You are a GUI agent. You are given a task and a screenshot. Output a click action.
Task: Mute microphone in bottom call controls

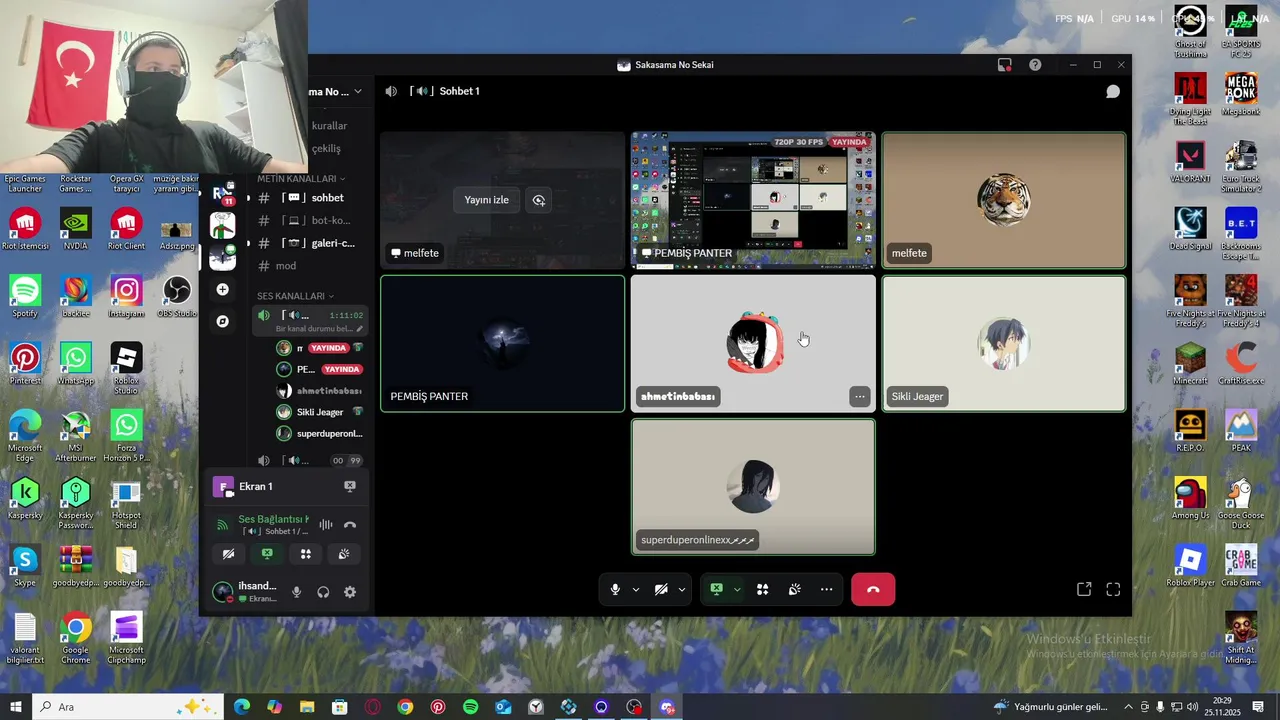coord(615,590)
